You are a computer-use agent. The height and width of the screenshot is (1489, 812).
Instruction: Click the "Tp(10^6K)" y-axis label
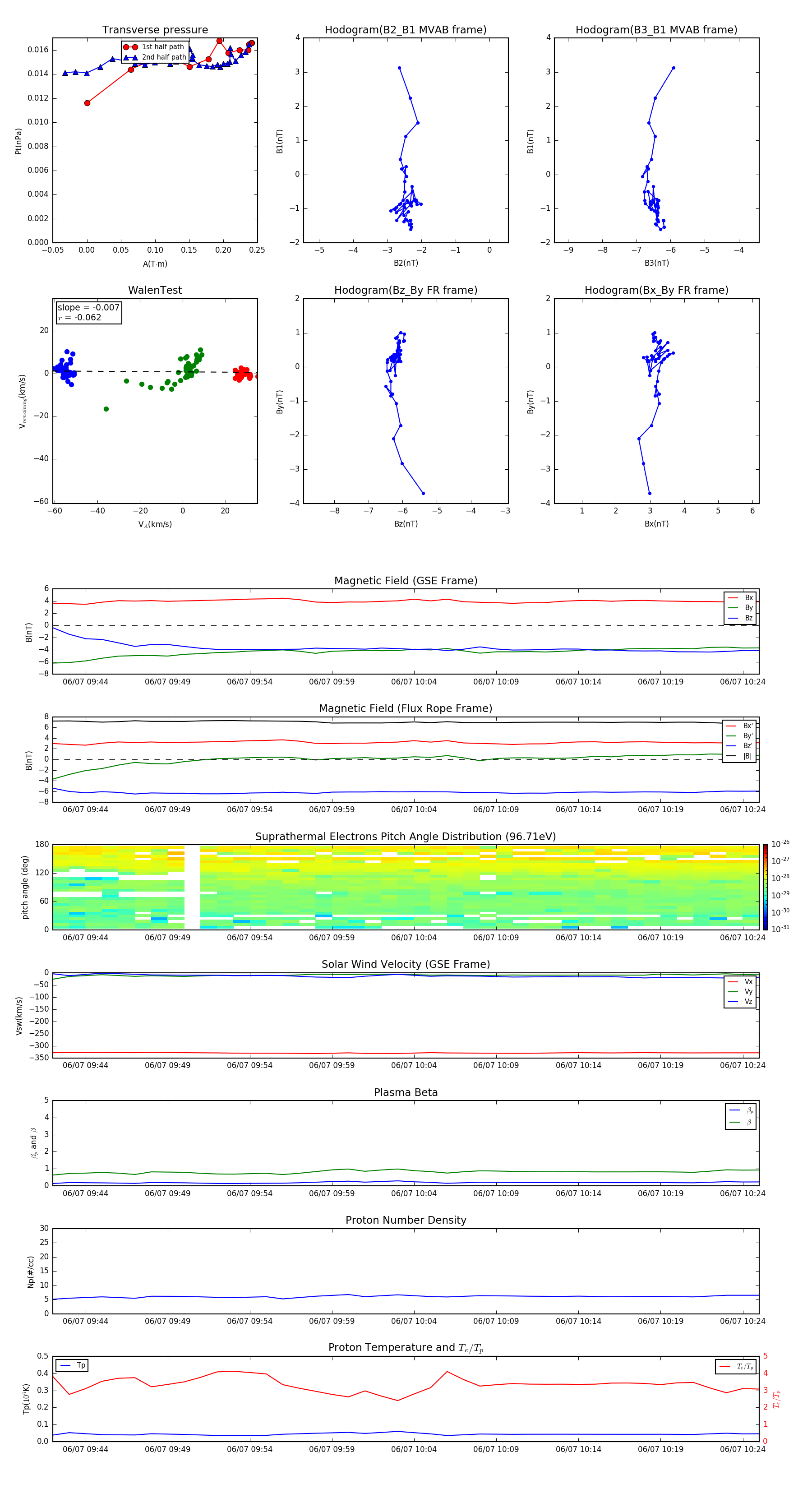pyautogui.click(x=26, y=1399)
